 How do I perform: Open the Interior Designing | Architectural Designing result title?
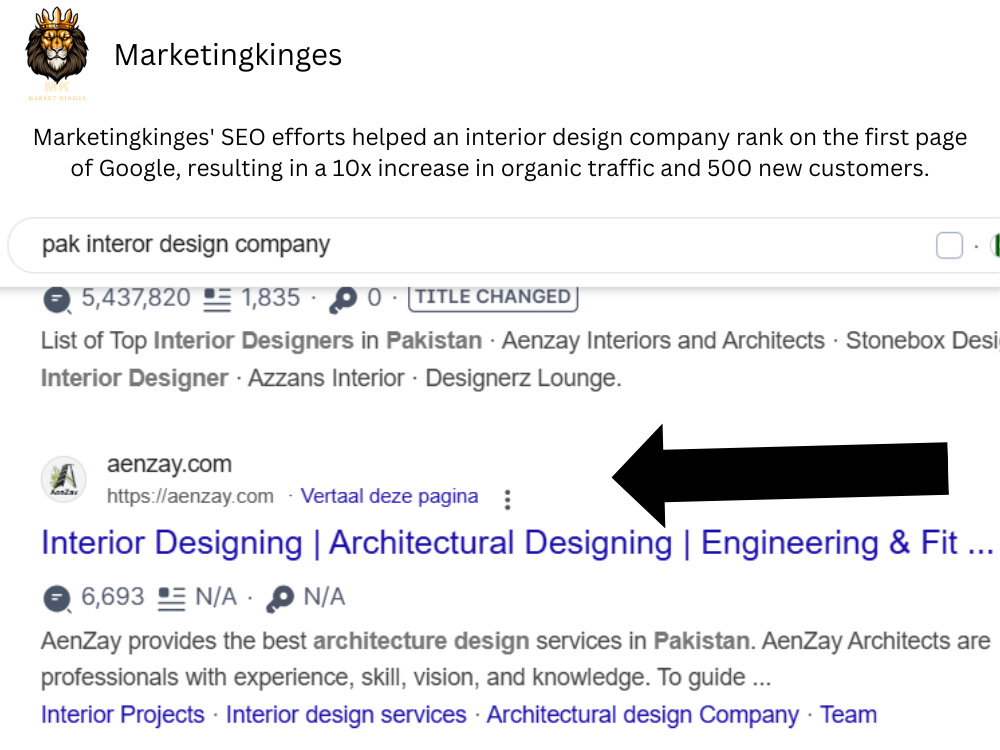coord(517,543)
